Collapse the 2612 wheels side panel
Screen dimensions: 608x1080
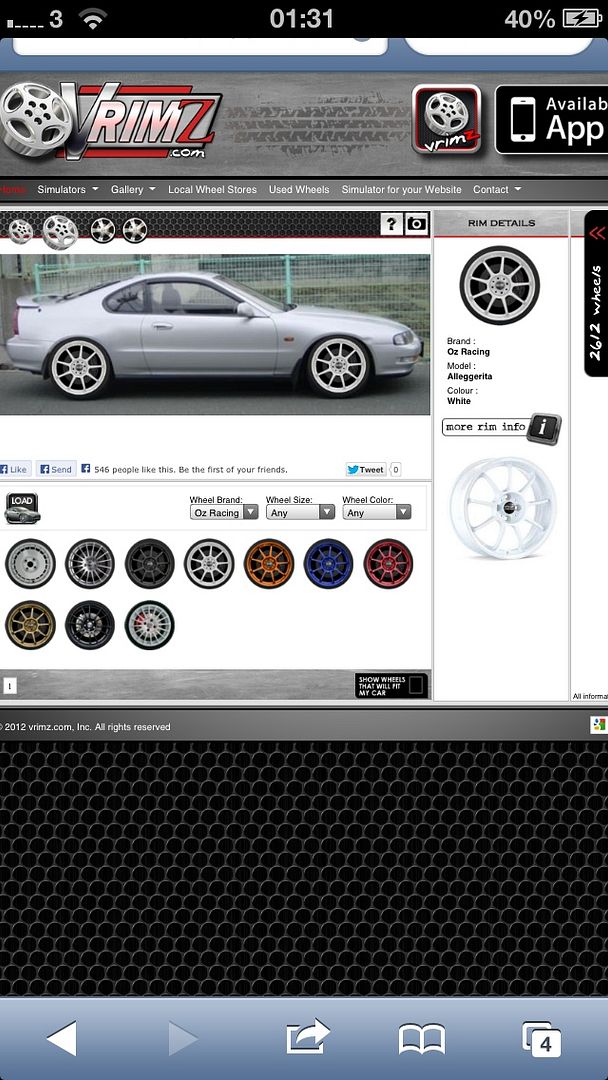pyautogui.click(x=597, y=233)
